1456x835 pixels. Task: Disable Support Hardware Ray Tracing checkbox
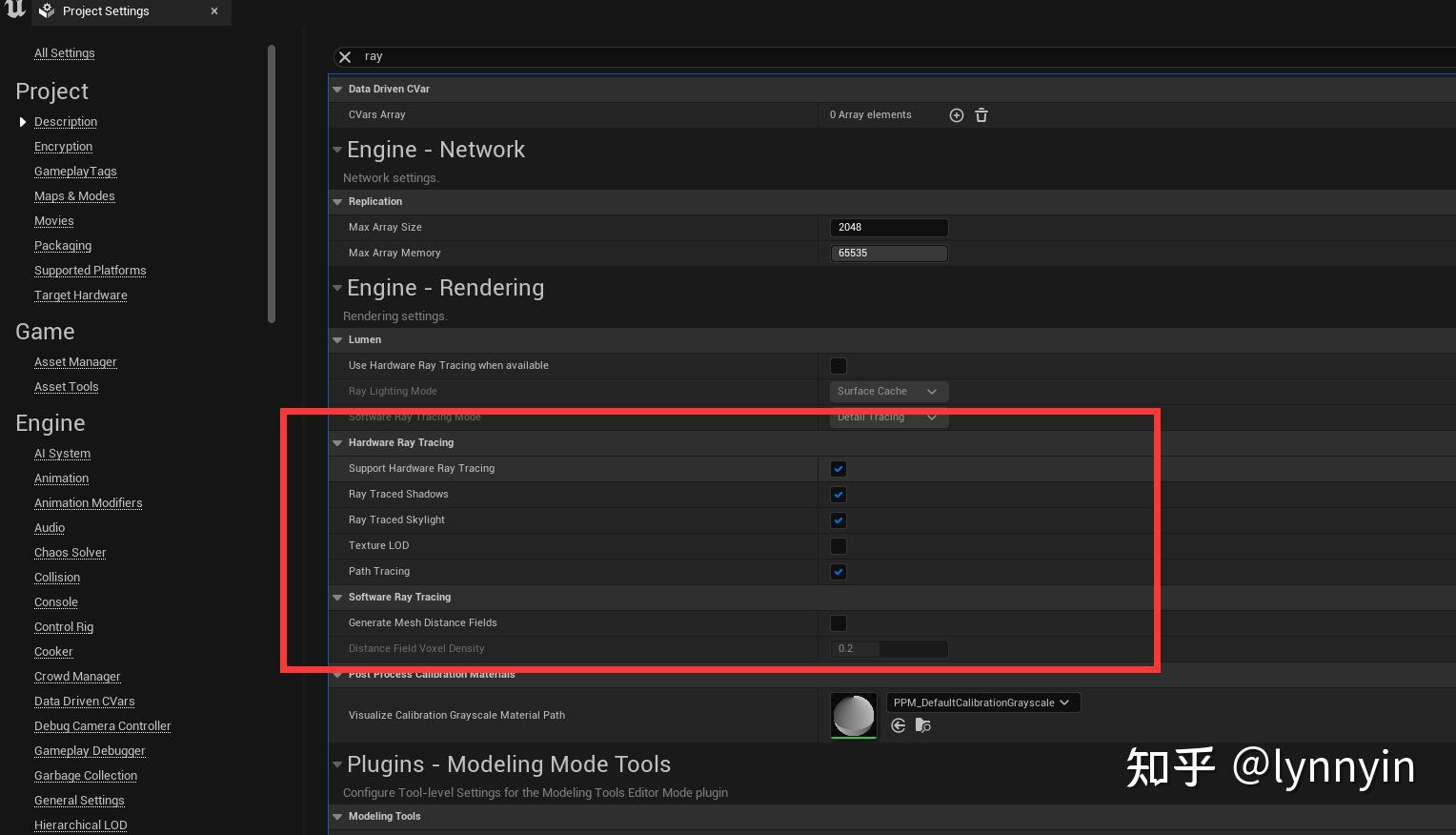coord(839,469)
